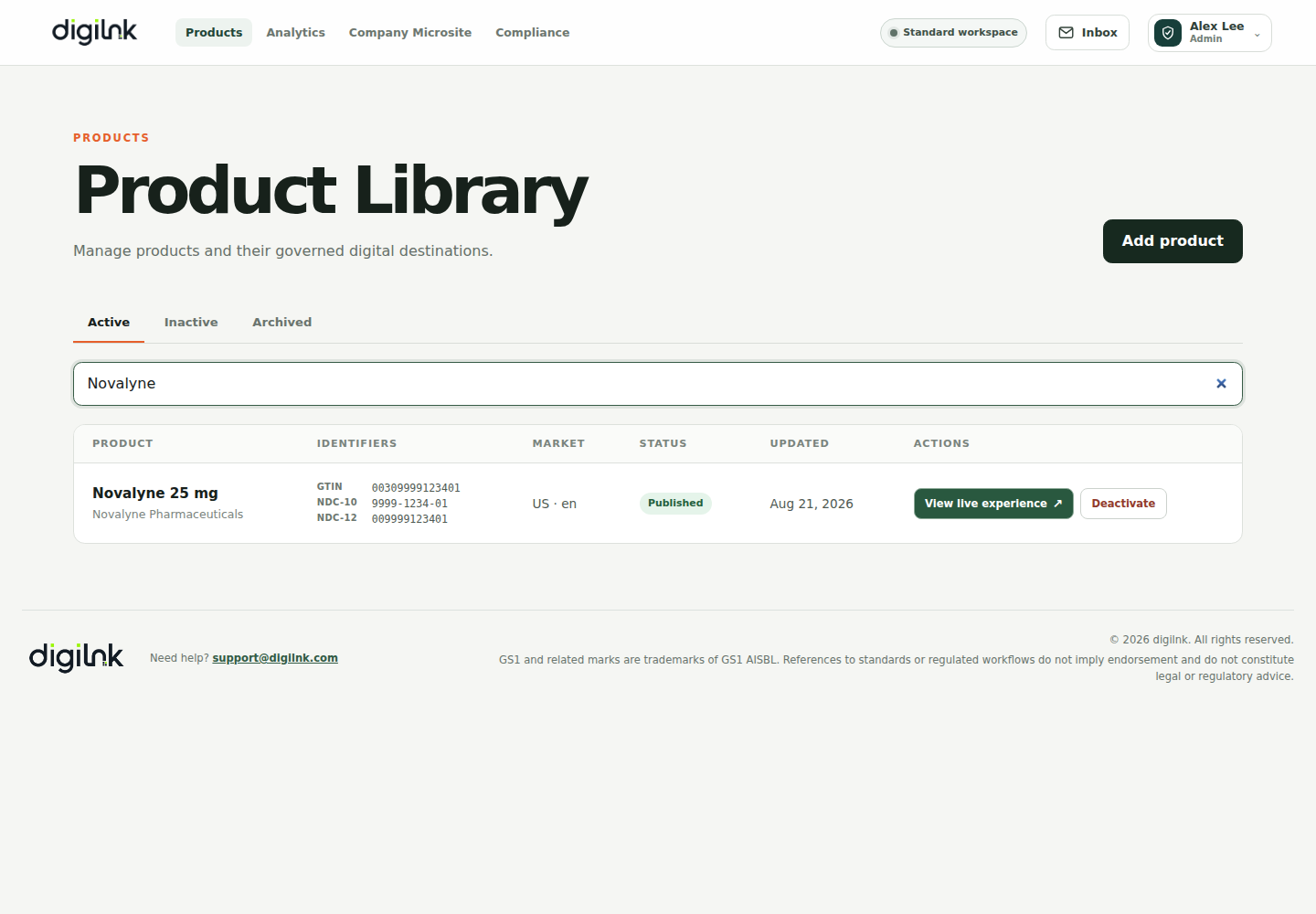The width and height of the screenshot is (1316, 914).
Task: Open the Inbox
Action: tap(1088, 33)
